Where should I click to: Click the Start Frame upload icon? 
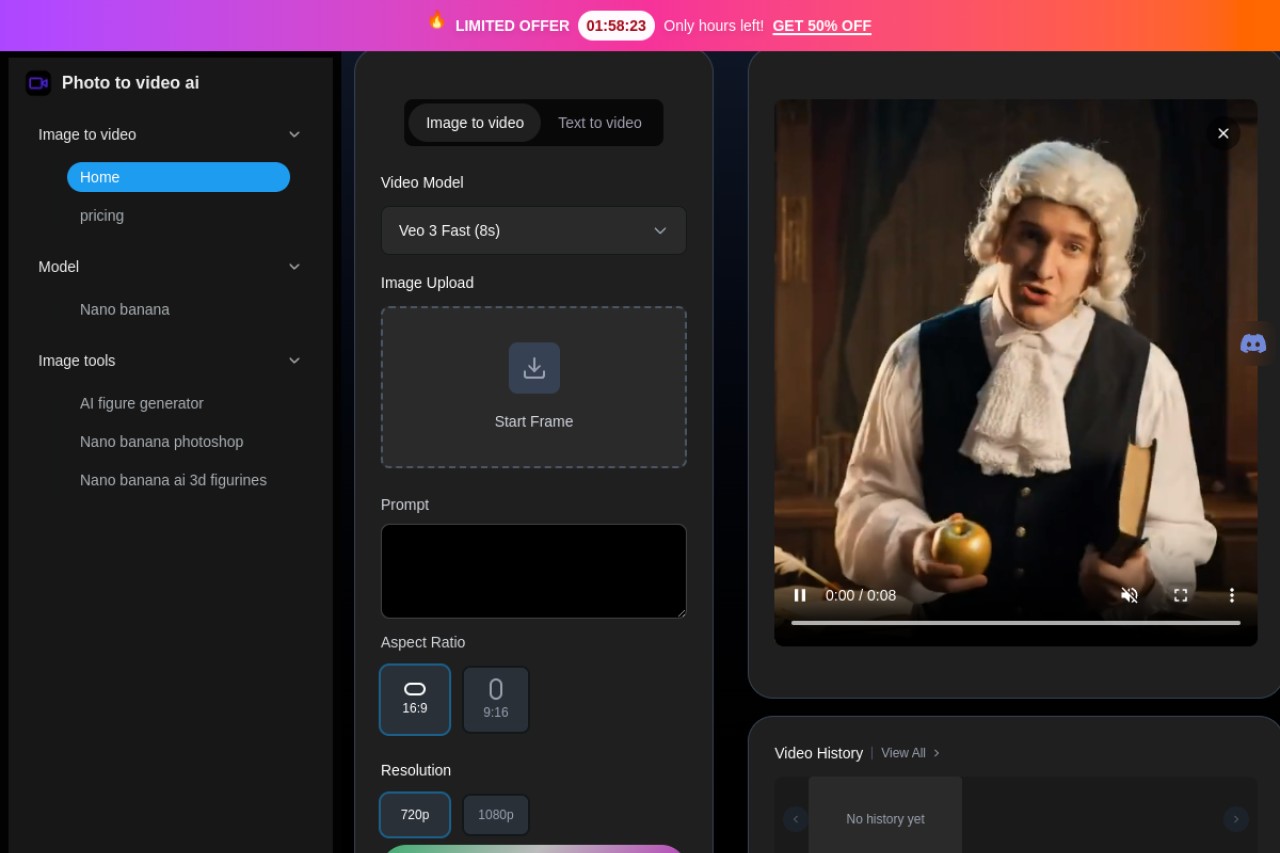[x=534, y=368]
